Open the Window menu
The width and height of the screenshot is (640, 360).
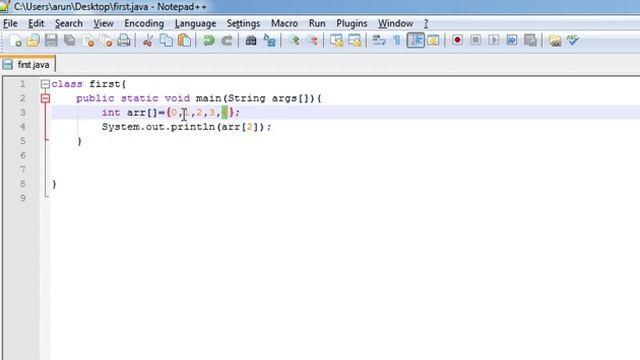click(396, 24)
